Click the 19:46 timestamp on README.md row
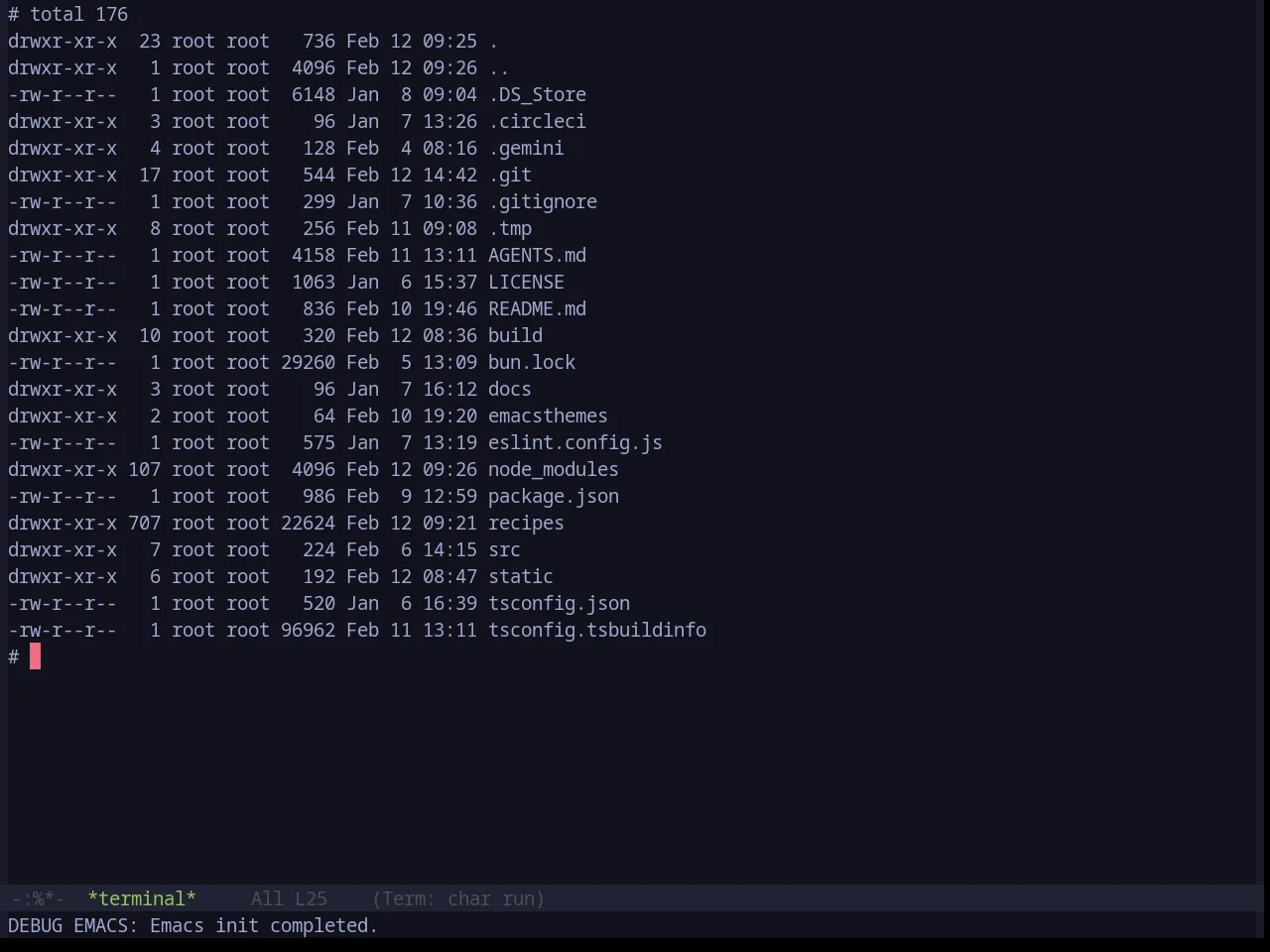 coord(449,308)
